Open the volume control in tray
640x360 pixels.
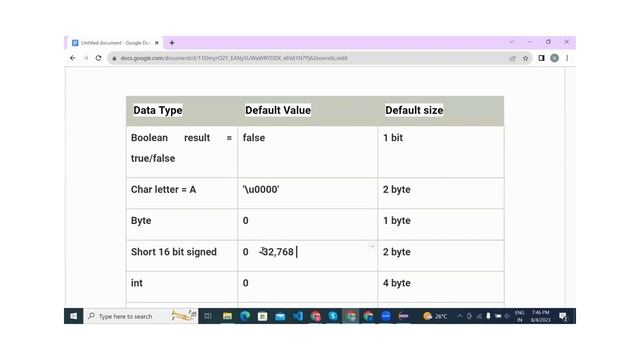pos(507,316)
